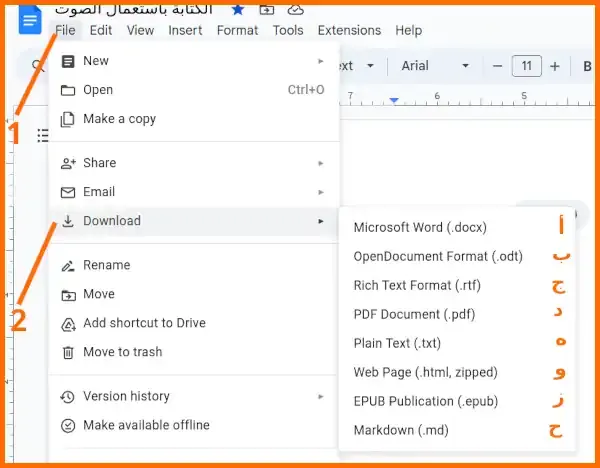Select Move in the File menu
600x468 pixels.
194,294
